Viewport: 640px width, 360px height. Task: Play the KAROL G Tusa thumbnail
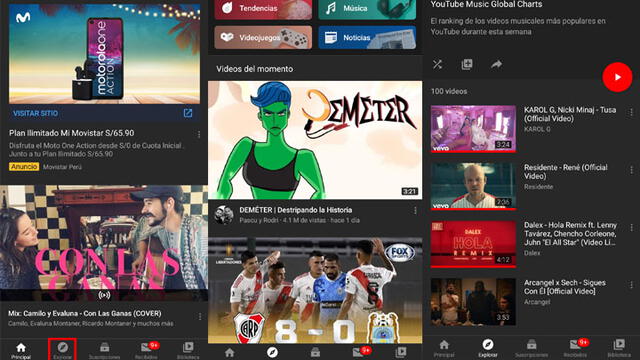point(473,129)
